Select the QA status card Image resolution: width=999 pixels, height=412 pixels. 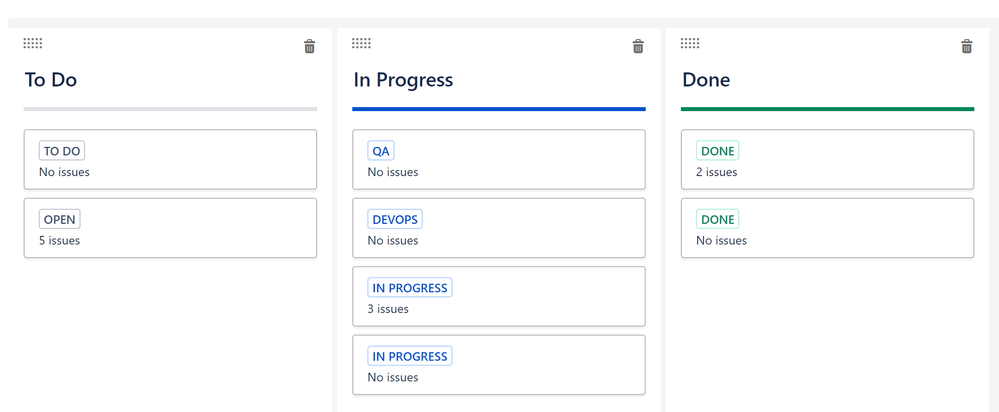tap(499, 159)
